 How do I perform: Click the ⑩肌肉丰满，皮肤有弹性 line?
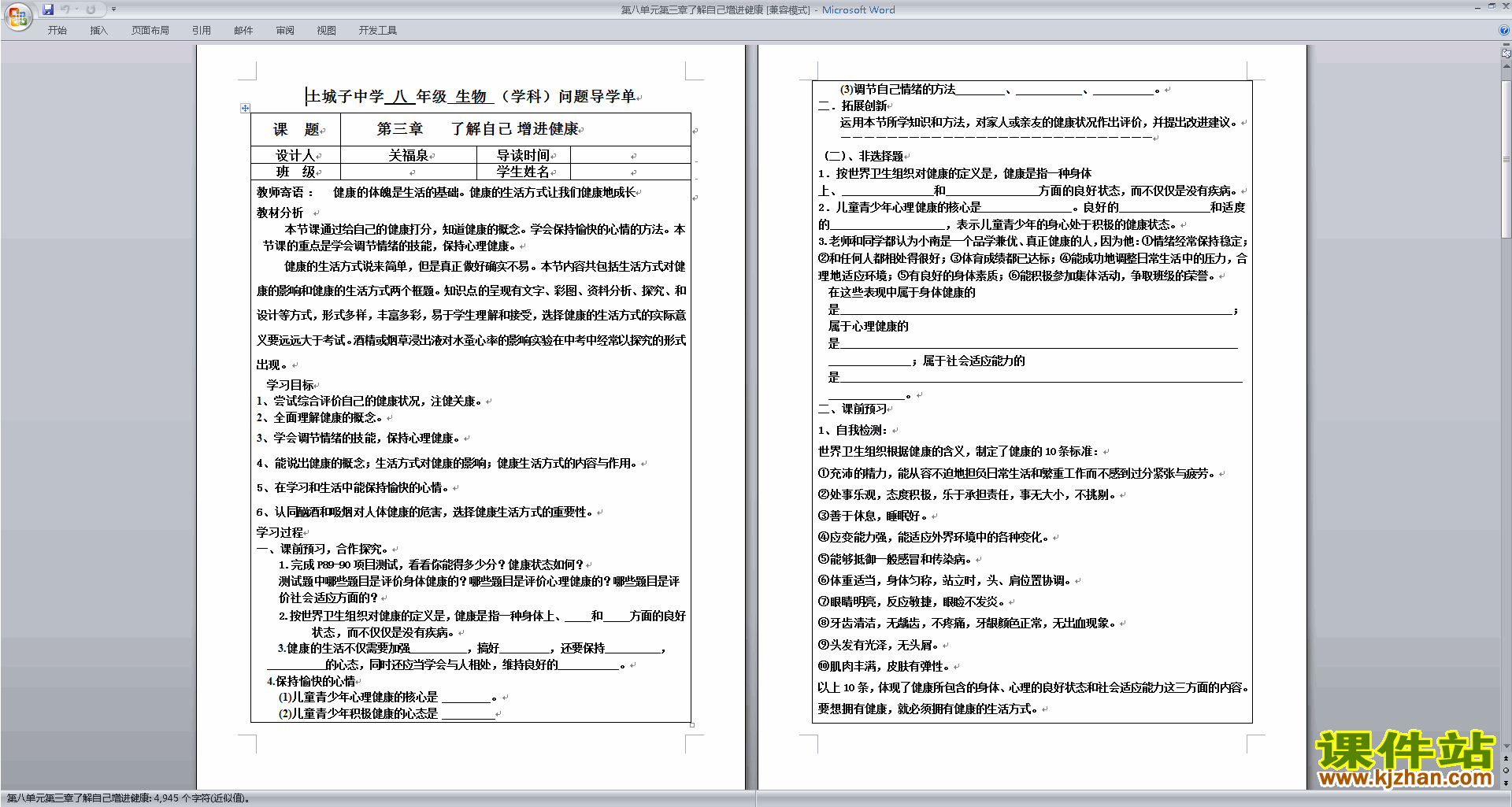[884, 666]
